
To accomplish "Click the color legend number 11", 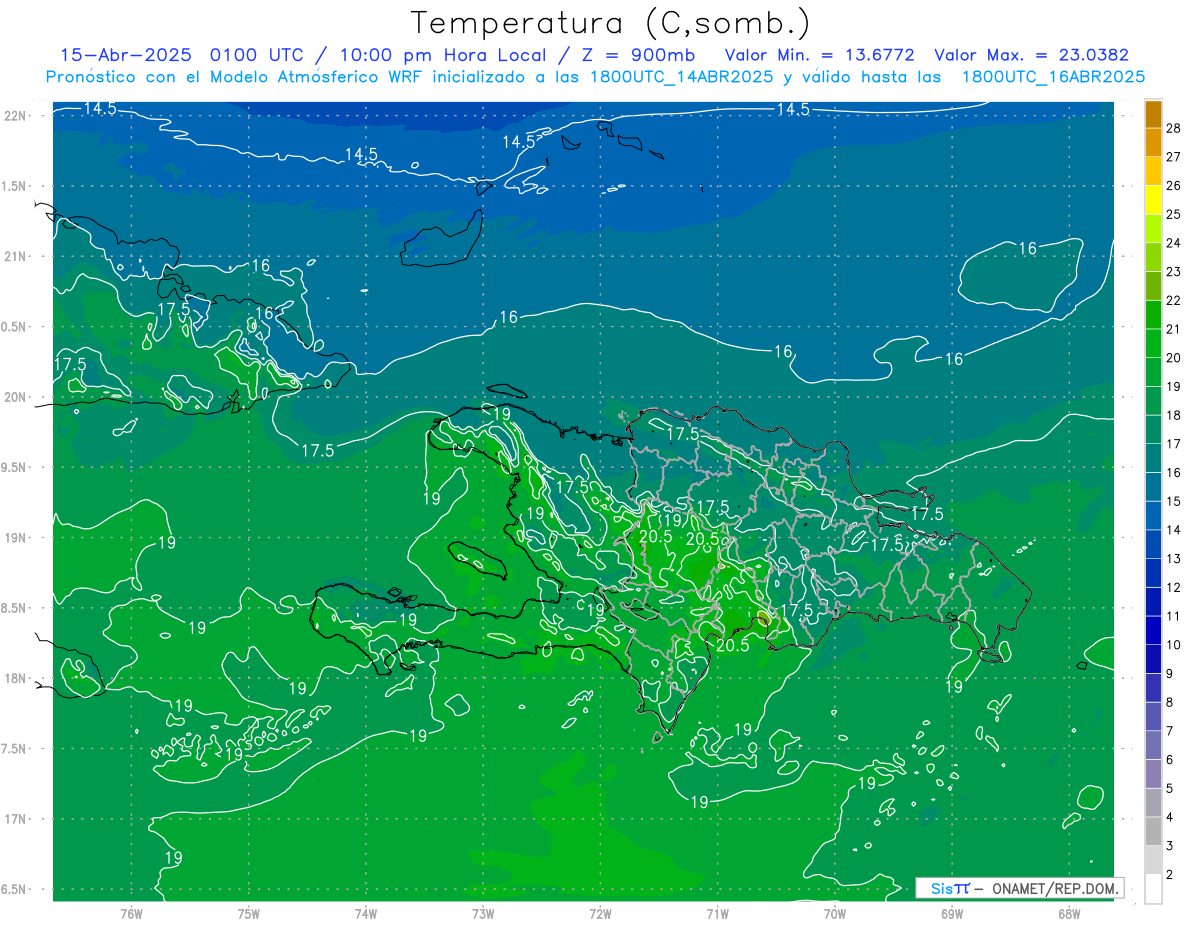I will (x=1174, y=616).
